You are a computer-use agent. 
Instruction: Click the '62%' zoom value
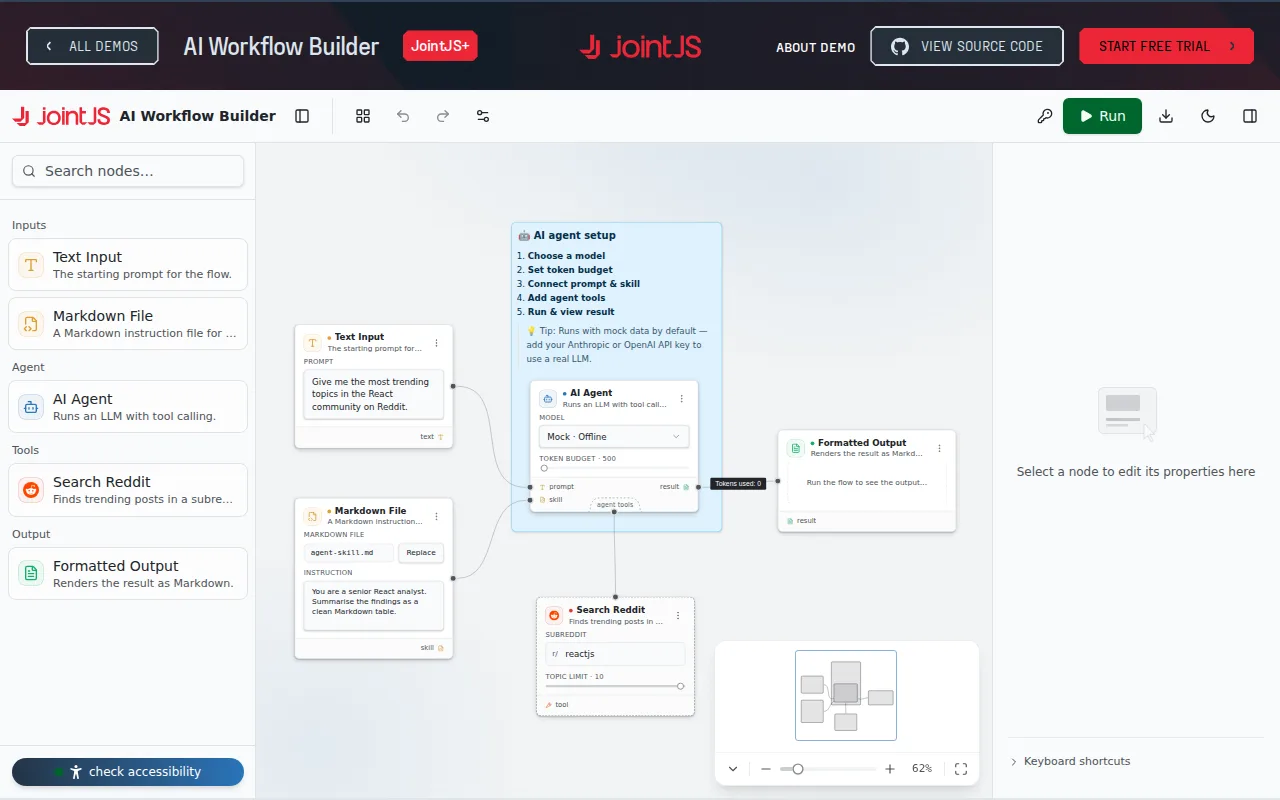(x=922, y=769)
